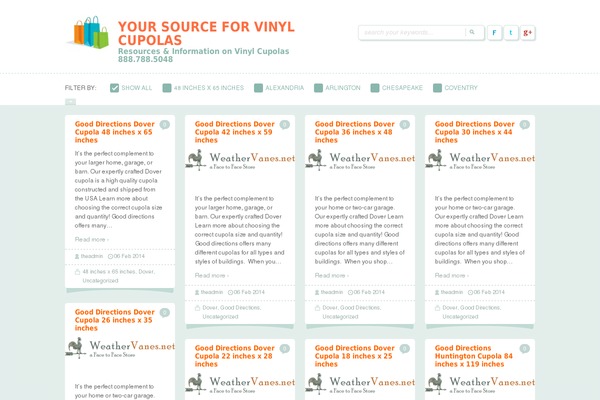Click the Google Plus icon

(527, 33)
